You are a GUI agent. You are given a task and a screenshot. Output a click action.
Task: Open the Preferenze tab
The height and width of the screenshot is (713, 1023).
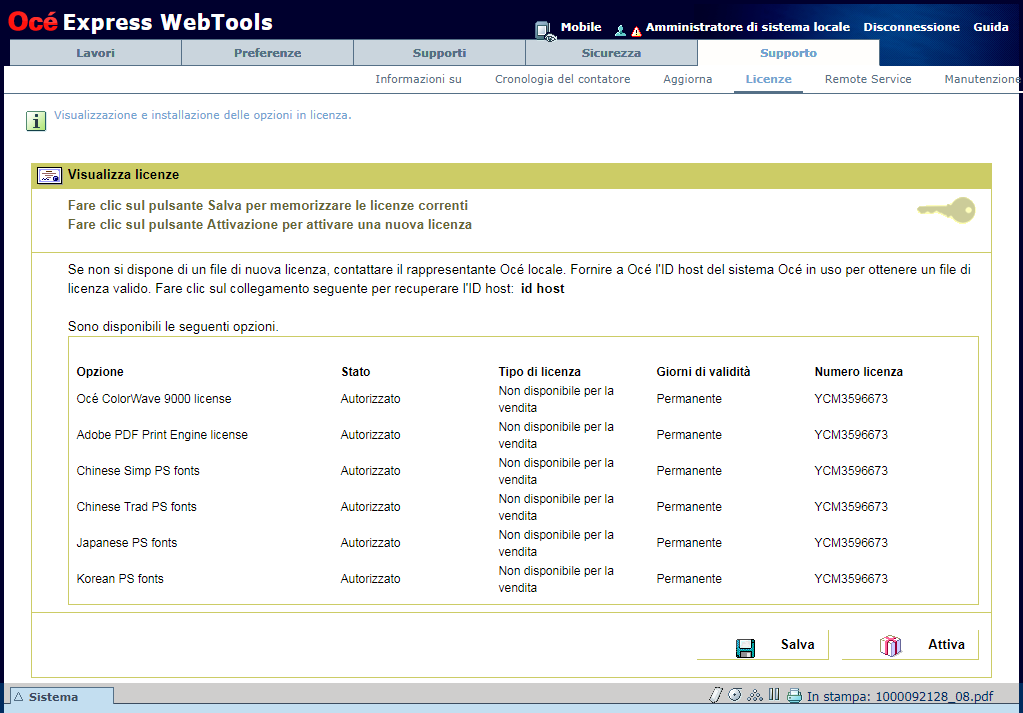point(267,53)
